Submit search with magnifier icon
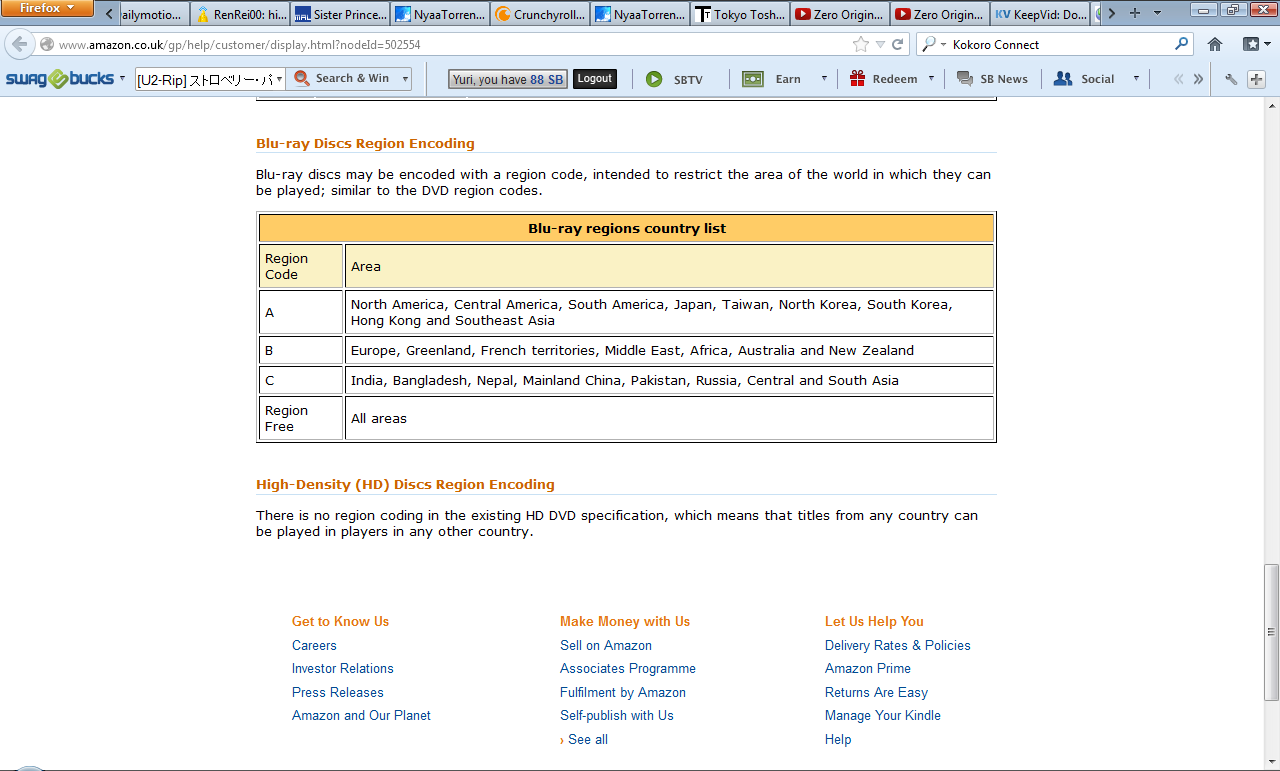 pos(1182,44)
